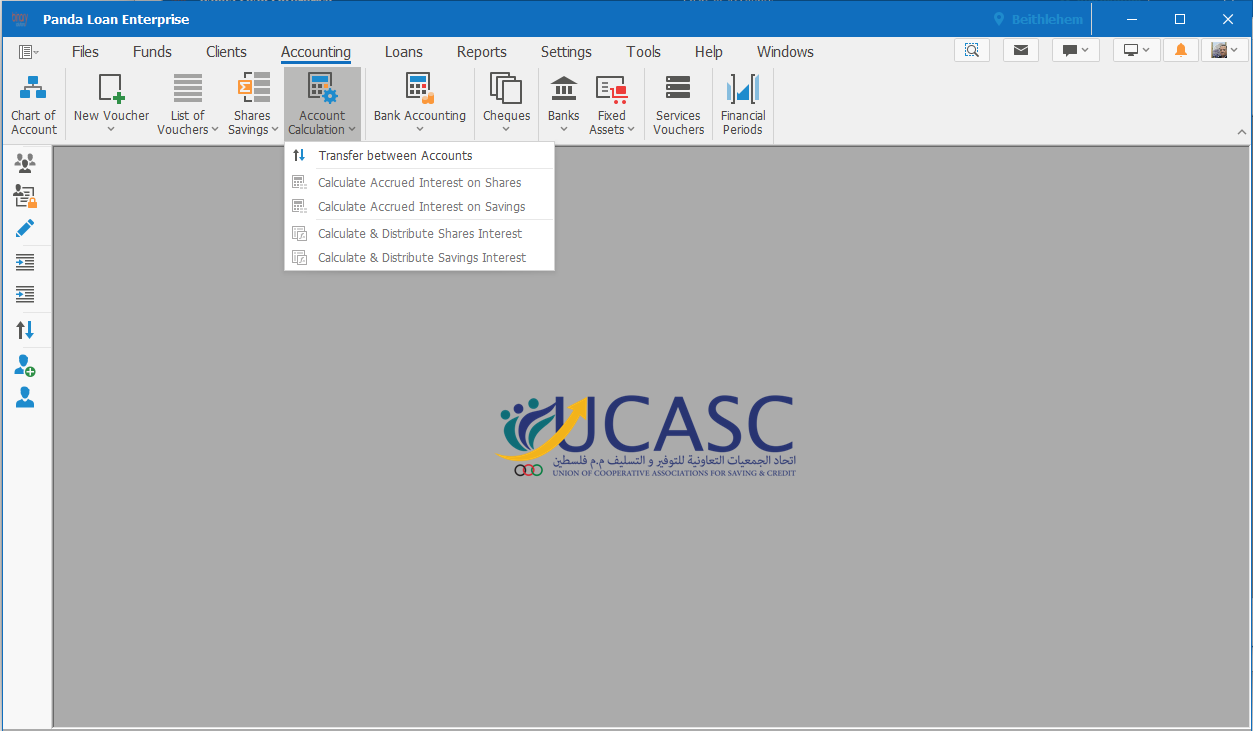Choose Calculate Accrued Interest on Shares
Screen dimensions: 1253x731
419,182
